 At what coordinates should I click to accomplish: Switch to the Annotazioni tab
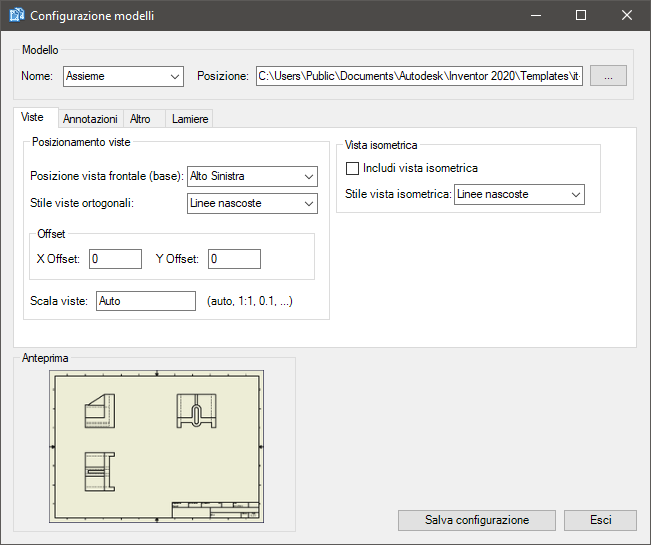click(x=91, y=119)
